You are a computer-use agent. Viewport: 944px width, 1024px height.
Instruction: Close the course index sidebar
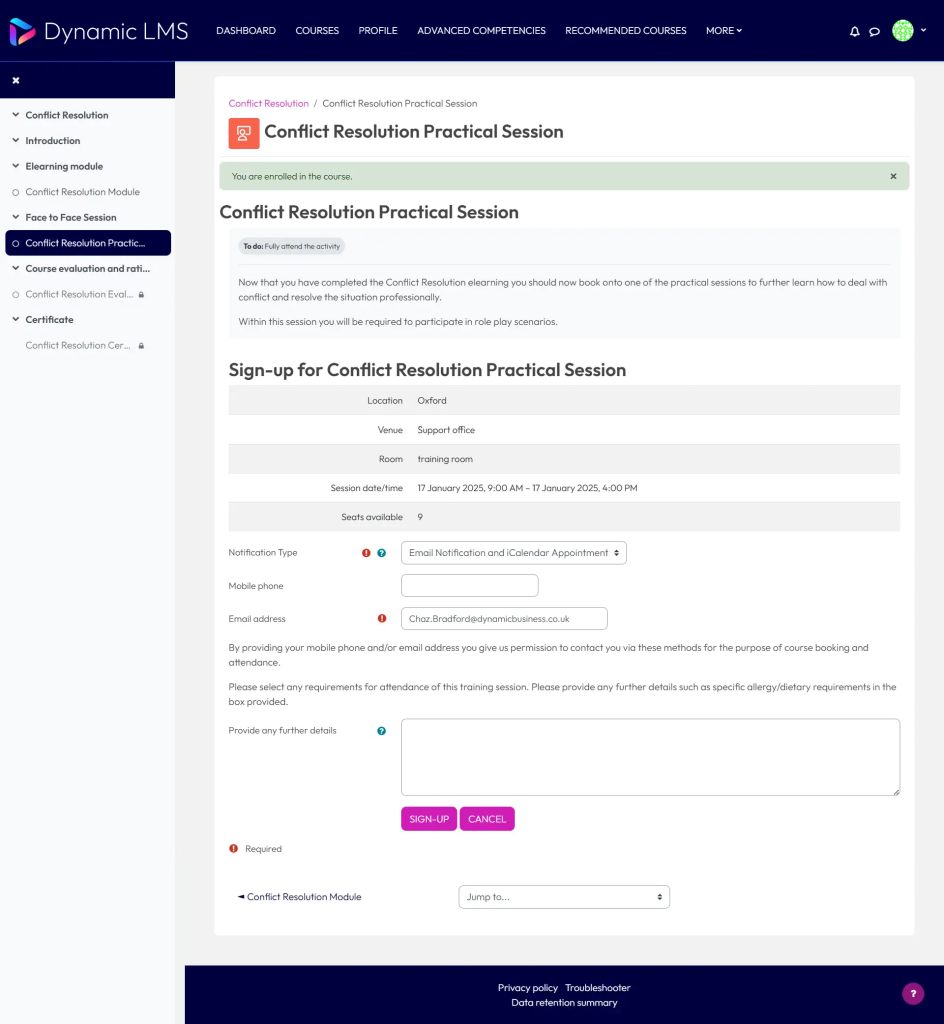[16, 80]
